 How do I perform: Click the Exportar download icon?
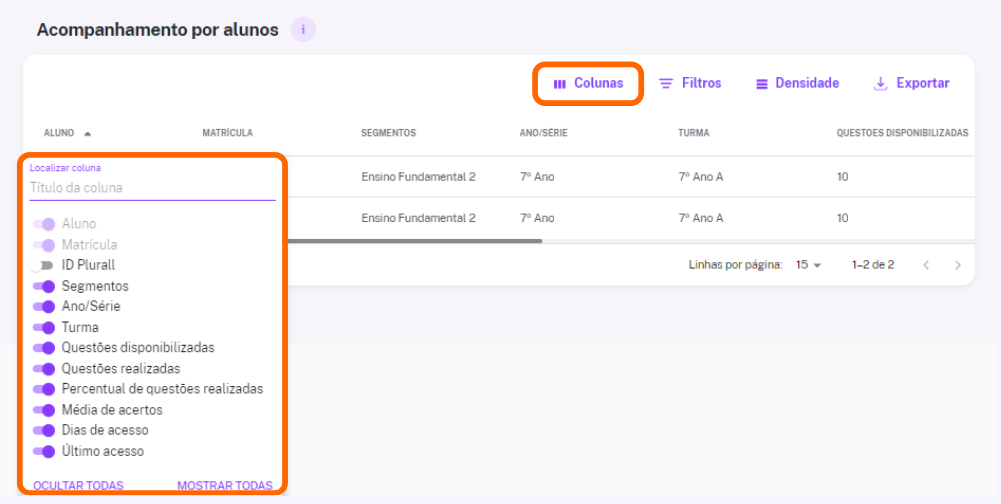[x=880, y=84]
